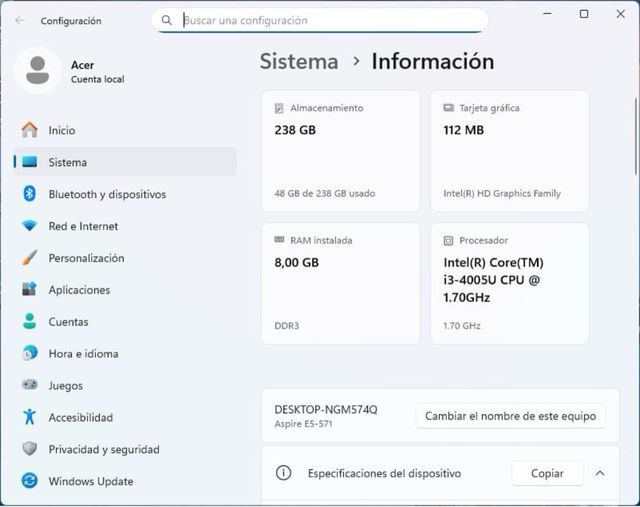Click the Almacenamiento disk icon
Screen dimensions: 640x507
coord(279,108)
